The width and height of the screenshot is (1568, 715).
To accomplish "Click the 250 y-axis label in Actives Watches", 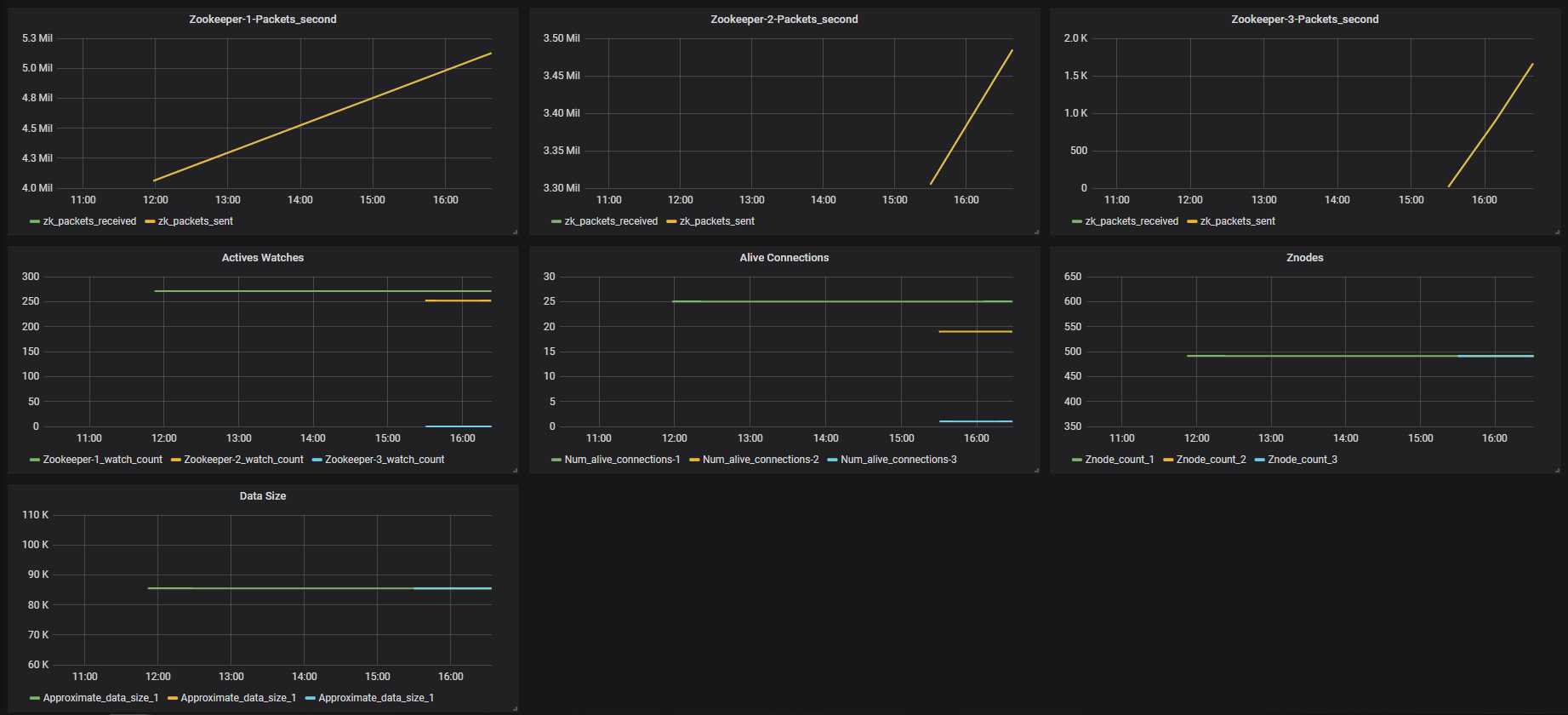I will 31,301.
